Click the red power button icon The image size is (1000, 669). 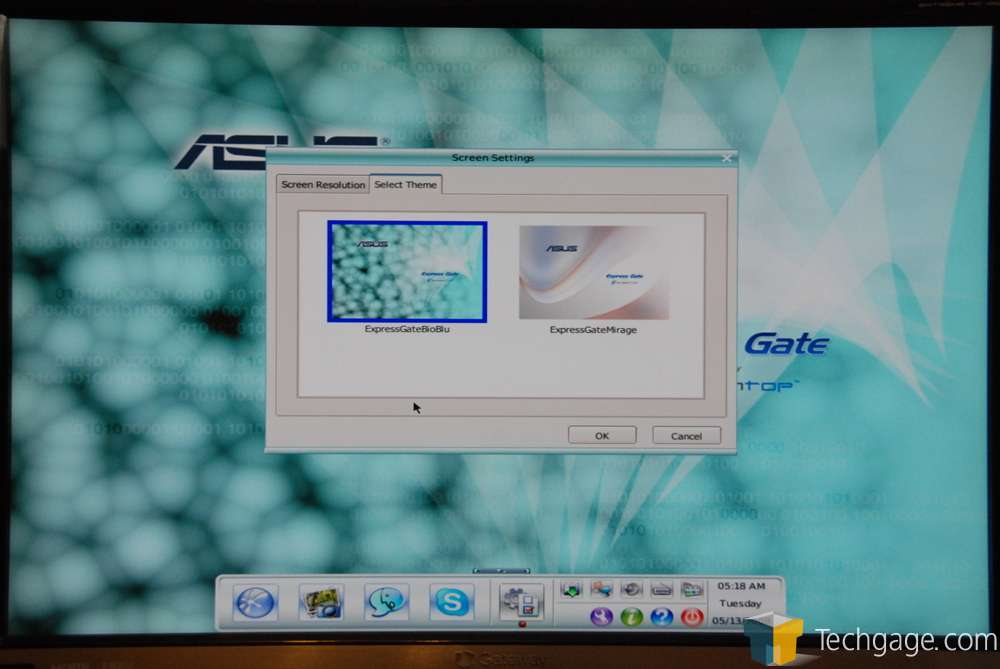(x=692, y=617)
